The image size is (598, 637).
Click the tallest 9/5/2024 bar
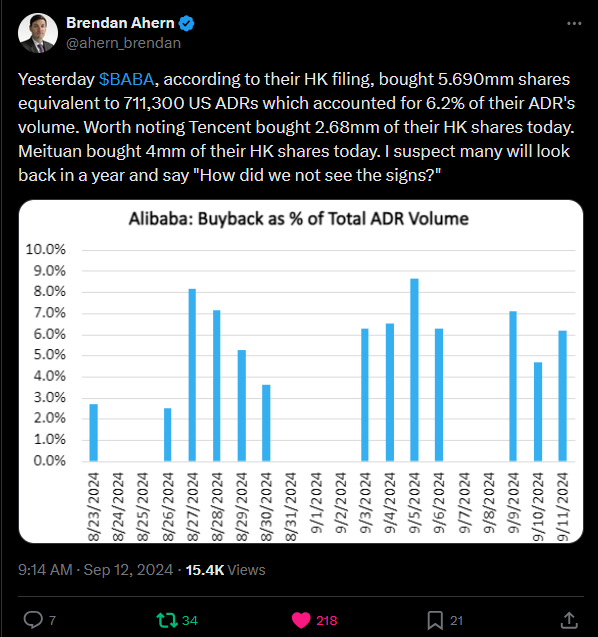coord(414,370)
